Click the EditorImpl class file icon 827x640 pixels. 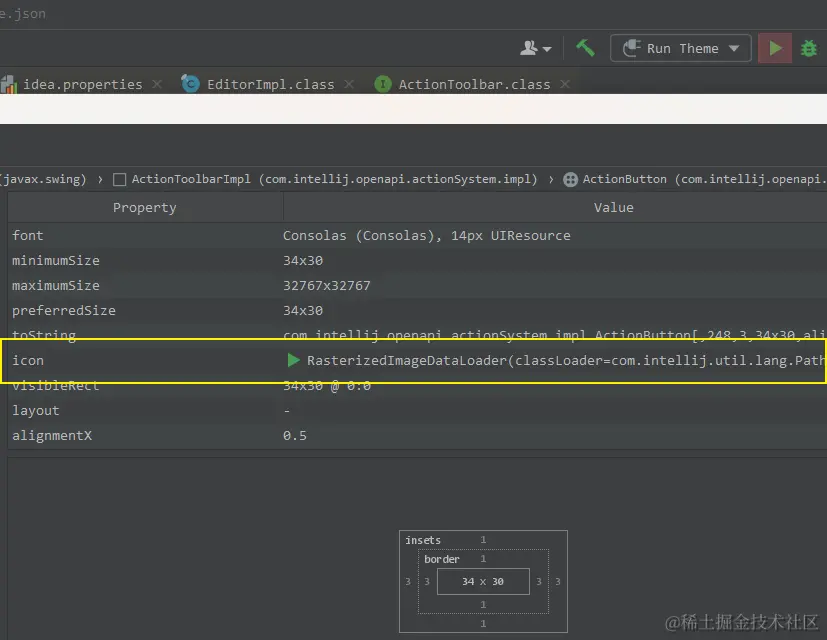190,83
